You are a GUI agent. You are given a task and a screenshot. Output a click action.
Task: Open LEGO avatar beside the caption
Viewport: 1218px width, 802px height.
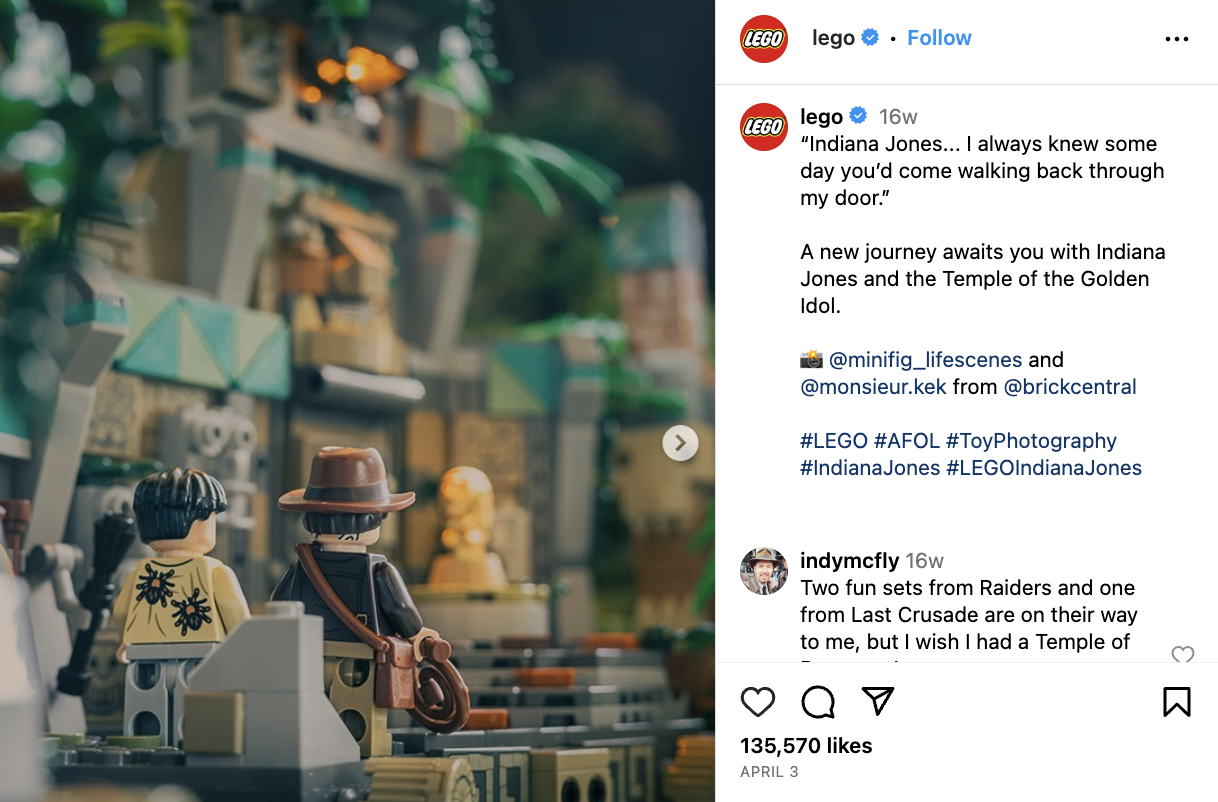764,127
